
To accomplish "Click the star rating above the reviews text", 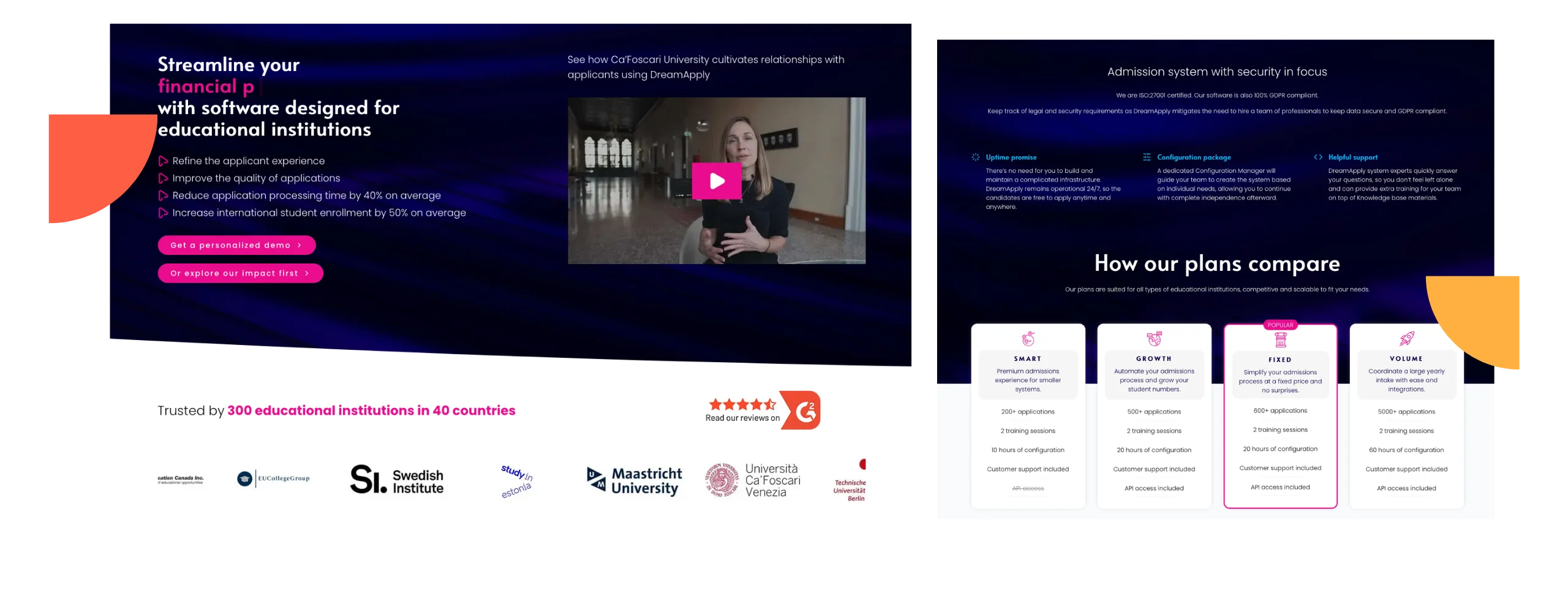I will tap(742, 404).
